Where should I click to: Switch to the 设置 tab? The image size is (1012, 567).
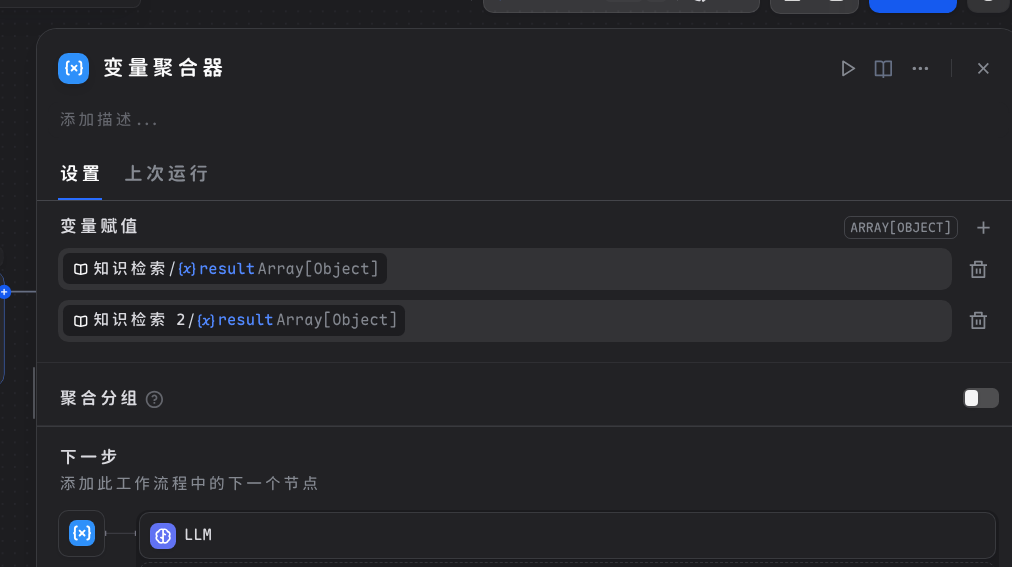(x=80, y=173)
